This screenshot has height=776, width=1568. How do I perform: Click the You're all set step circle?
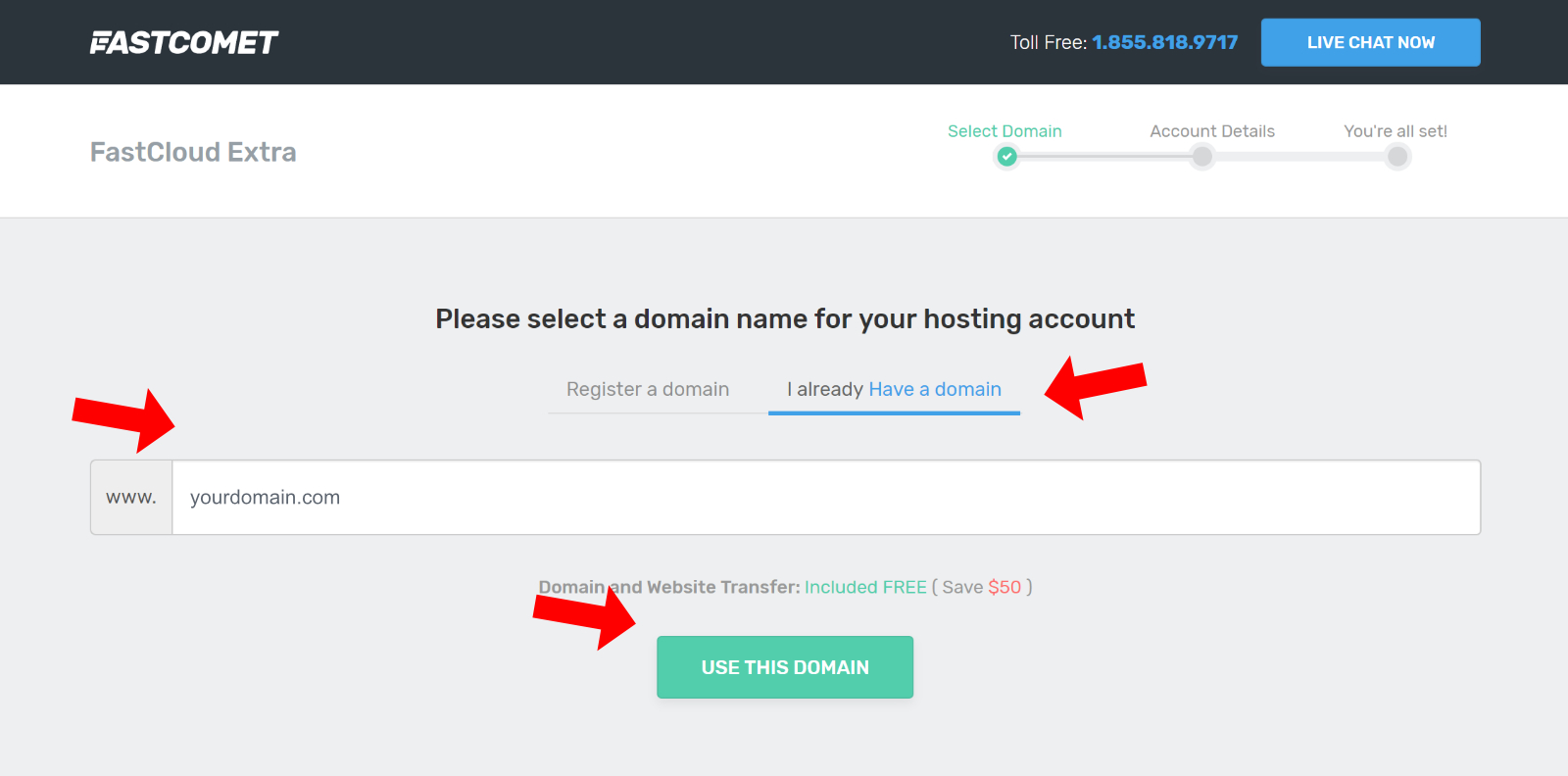(x=1398, y=157)
